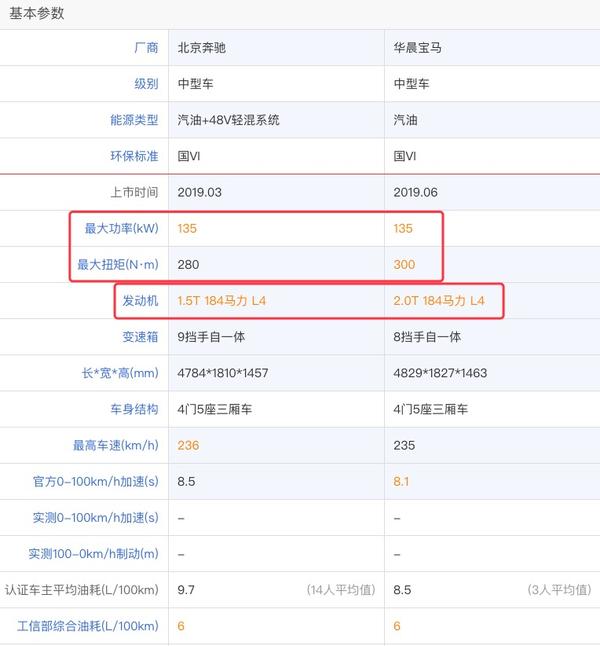Select the 车身结构 label
The width and height of the screenshot is (600, 646).
click(134, 409)
